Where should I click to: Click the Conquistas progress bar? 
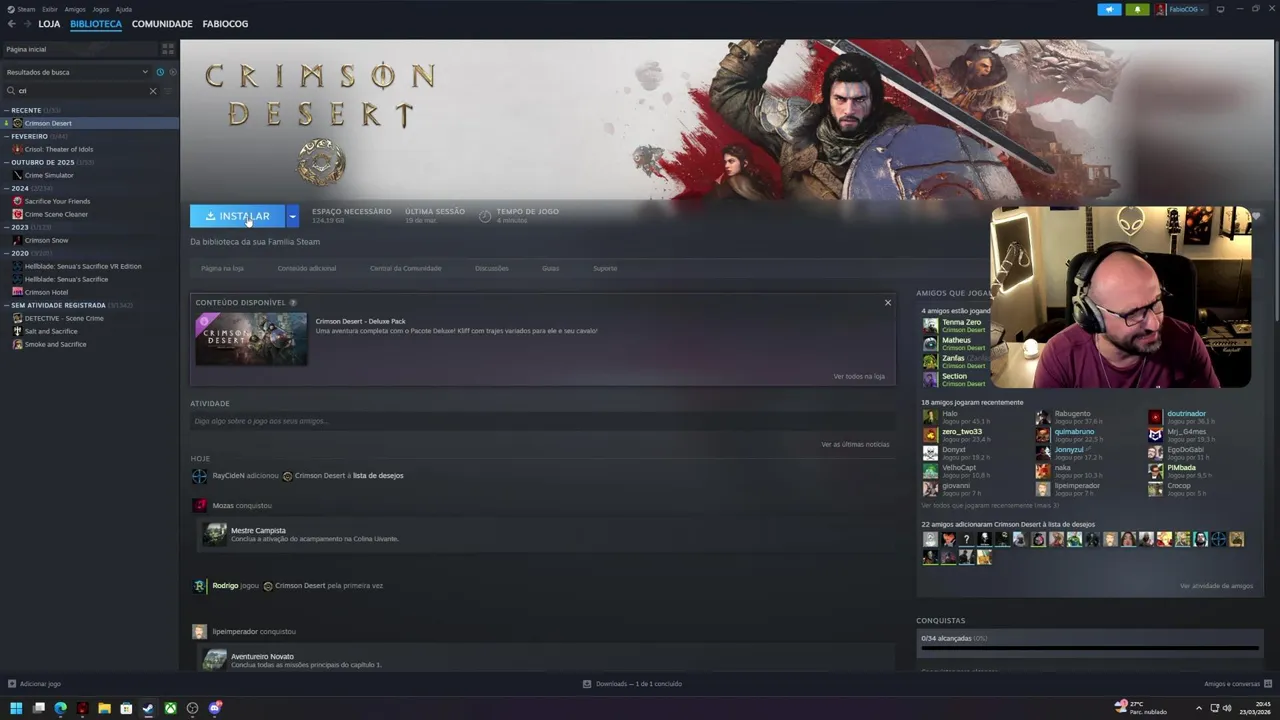pyautogui.click(x=1088, y=648)
